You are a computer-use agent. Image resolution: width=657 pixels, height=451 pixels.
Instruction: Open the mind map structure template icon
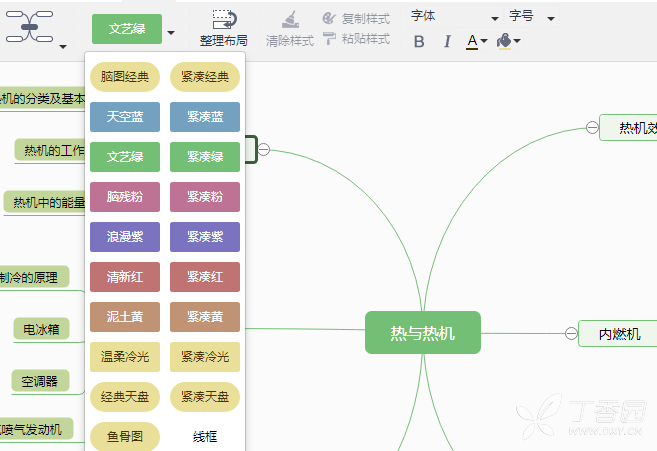(x=29, y=26)
